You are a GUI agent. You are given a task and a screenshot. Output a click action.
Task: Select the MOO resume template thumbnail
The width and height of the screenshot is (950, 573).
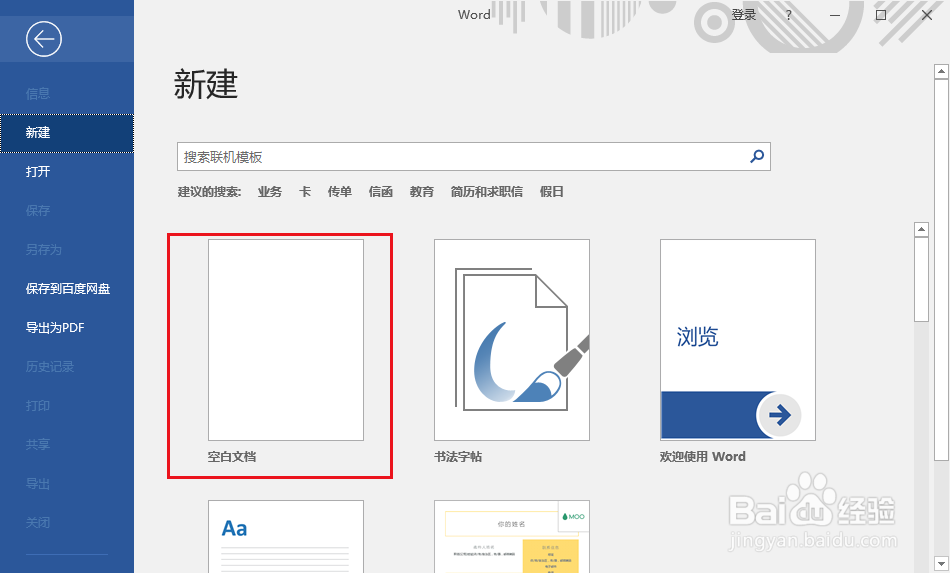512,537
